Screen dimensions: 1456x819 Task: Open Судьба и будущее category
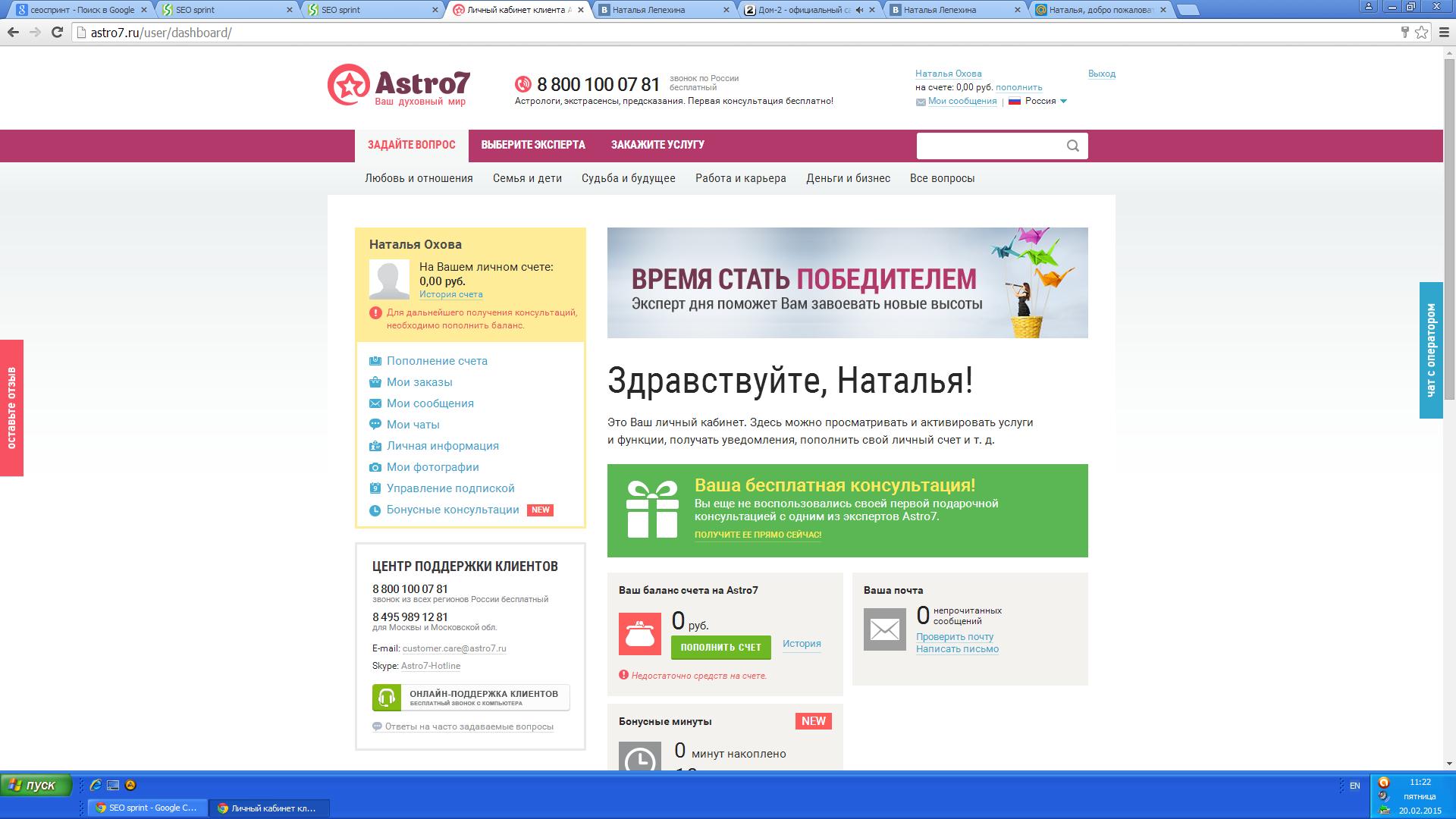(629, 178)
